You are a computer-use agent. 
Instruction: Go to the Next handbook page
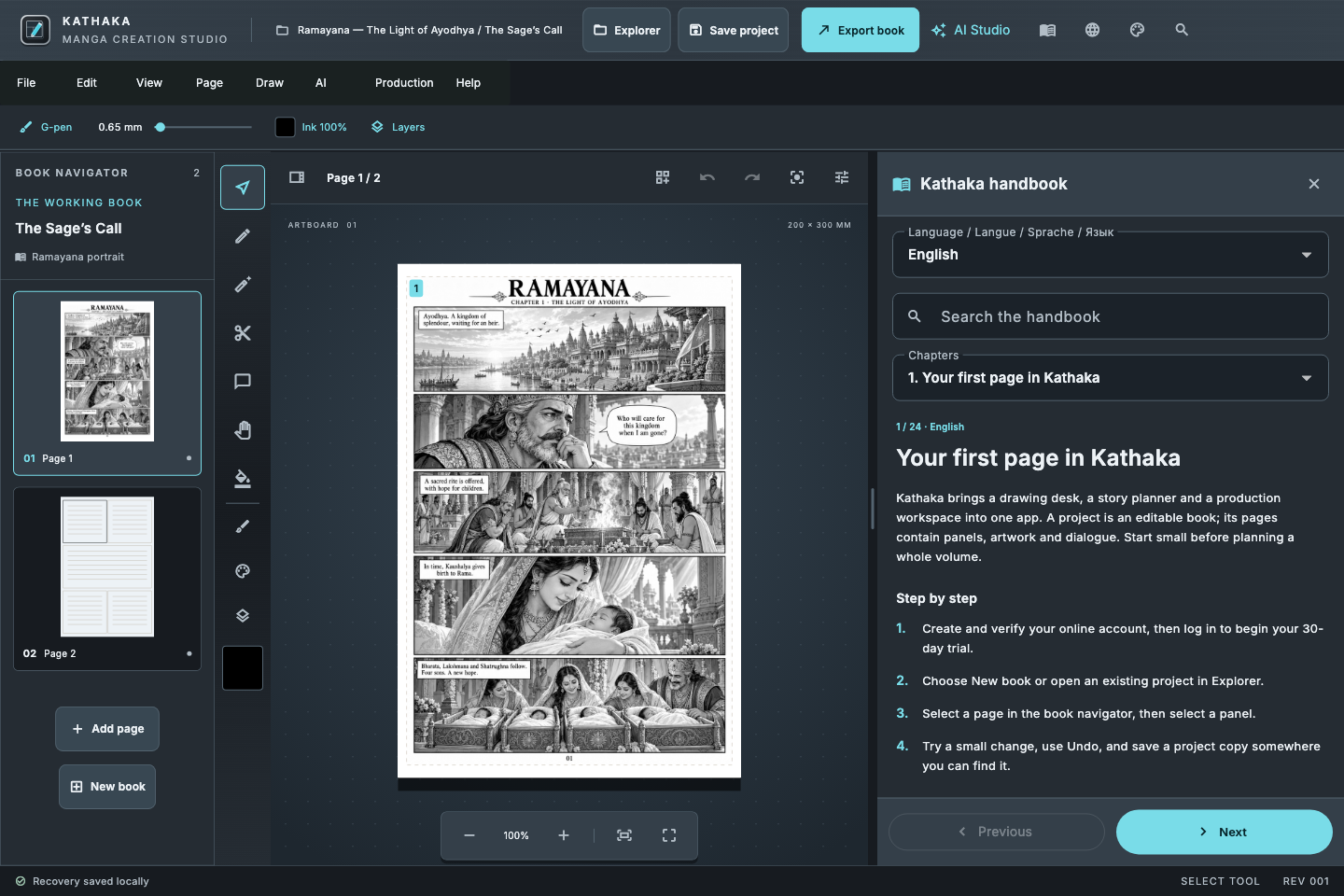click(x=1225, y=832)
